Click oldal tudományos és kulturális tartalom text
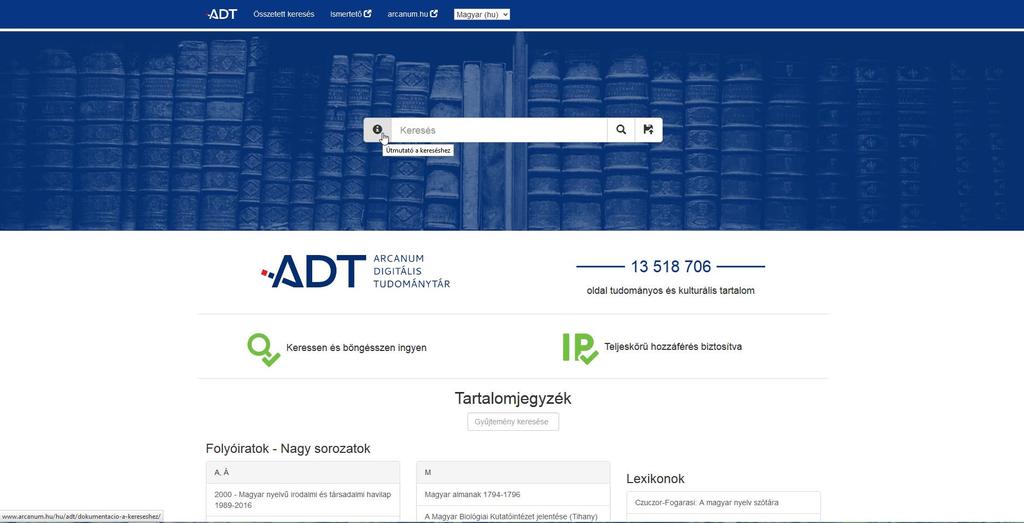The image size is (1024, 523). [x=671, y=291]
